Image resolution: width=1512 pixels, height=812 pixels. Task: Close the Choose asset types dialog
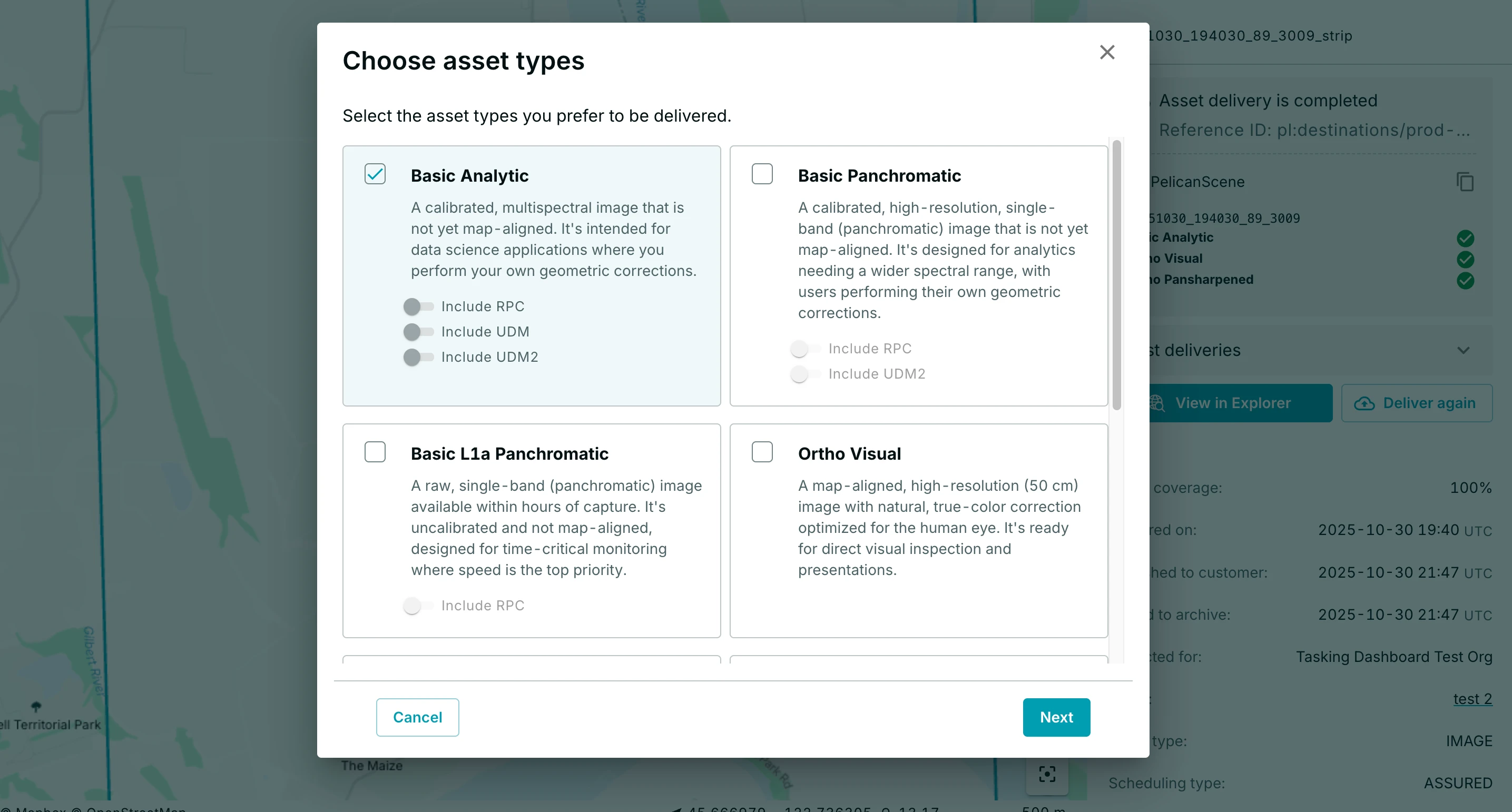point(1107,52)
